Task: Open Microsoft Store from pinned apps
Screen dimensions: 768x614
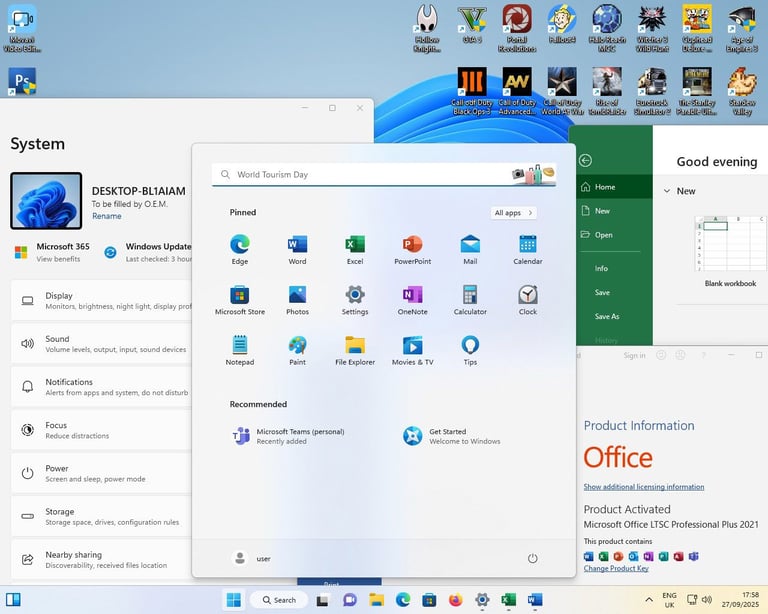Action: 240,300
